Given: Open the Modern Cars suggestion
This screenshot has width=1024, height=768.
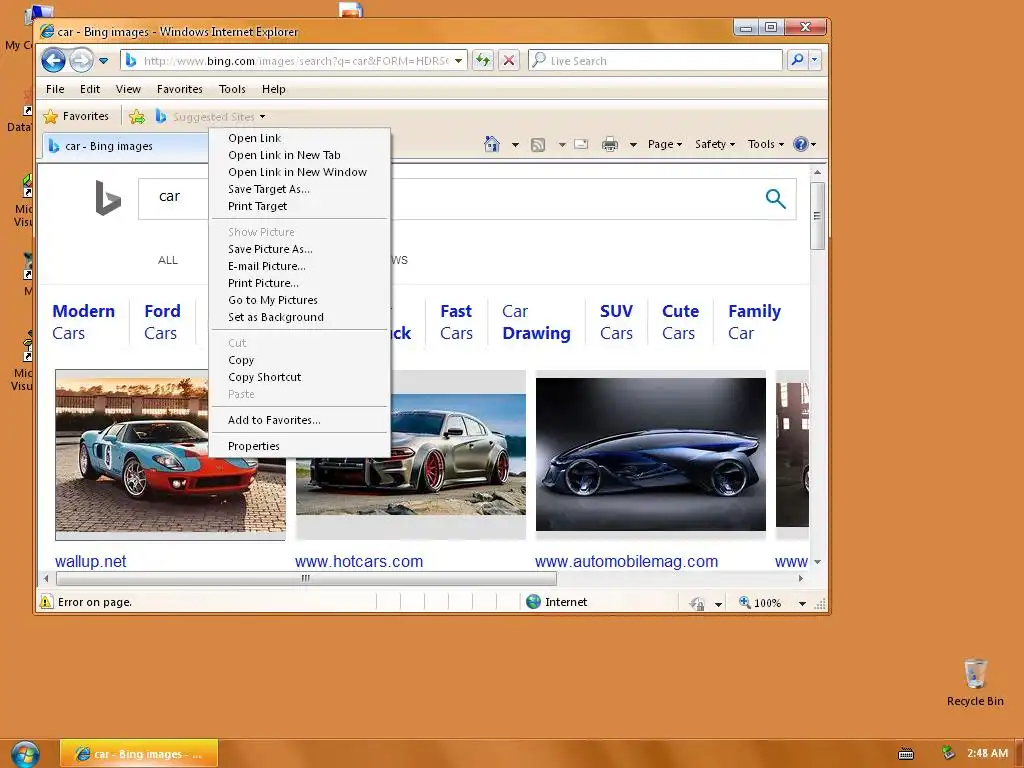Looking at the screenshot, I should click(x=84, y=322).
